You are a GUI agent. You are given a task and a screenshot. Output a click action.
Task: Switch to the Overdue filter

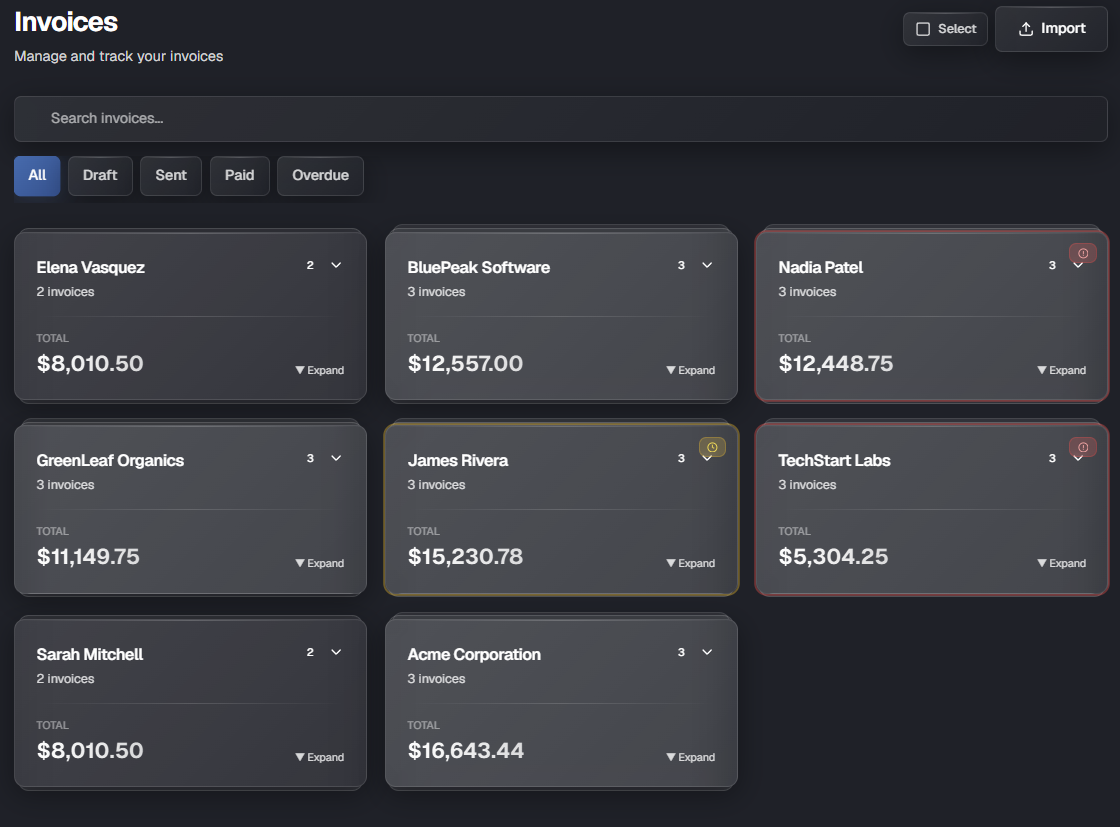[320, 175]
